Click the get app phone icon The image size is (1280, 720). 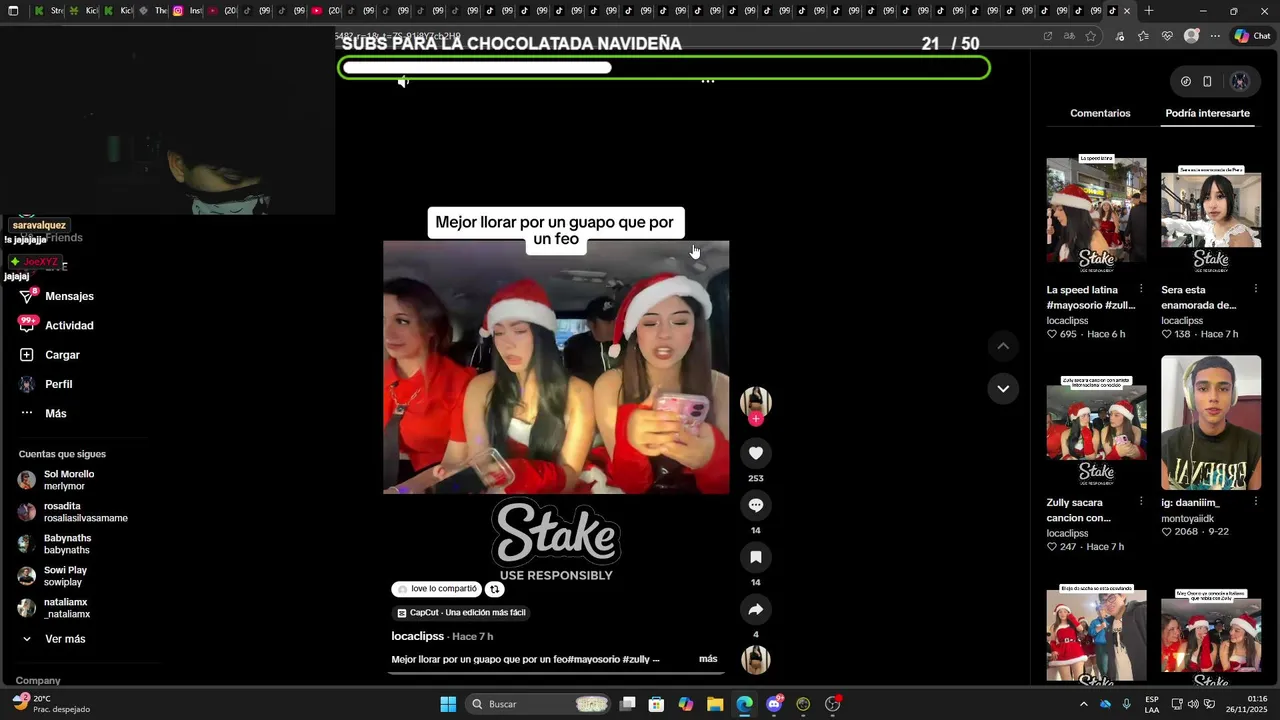[1207, 82]
